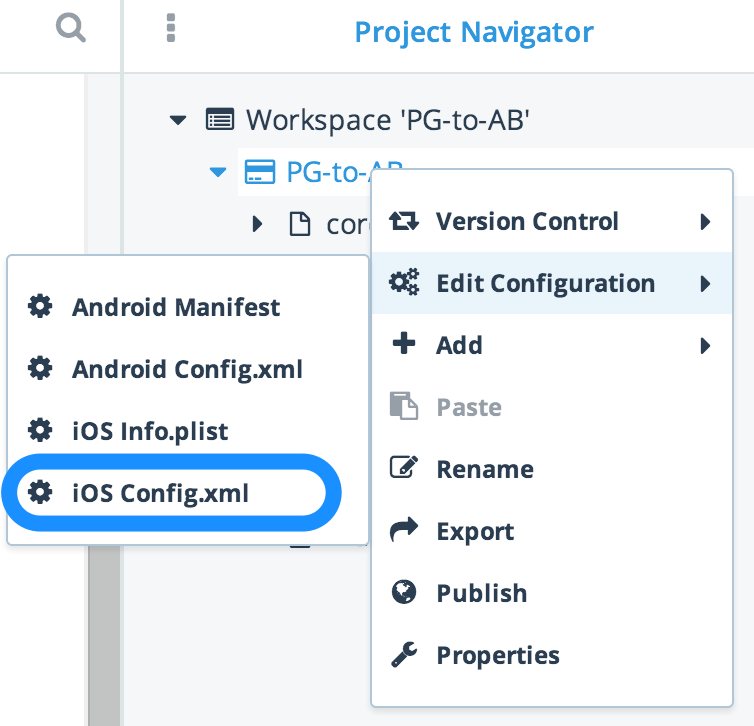This screenshot has width=754, height=726.
Task: Choose Rename from the context menu
Action: point(484,469)
